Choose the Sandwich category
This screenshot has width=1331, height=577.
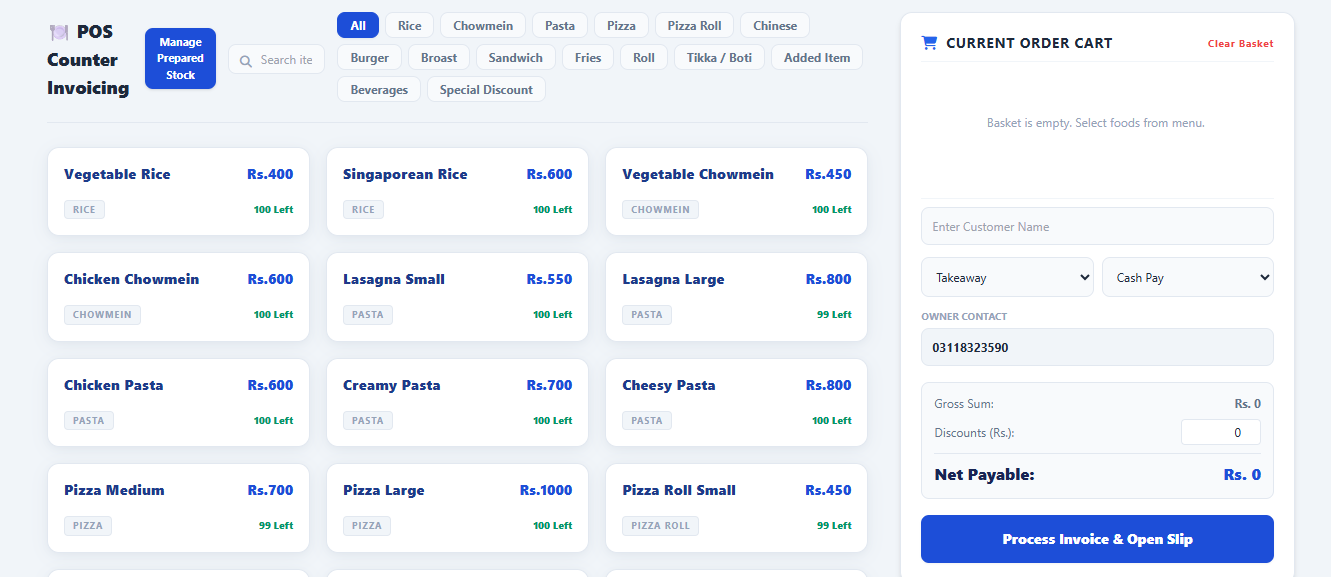pos(516,57)
